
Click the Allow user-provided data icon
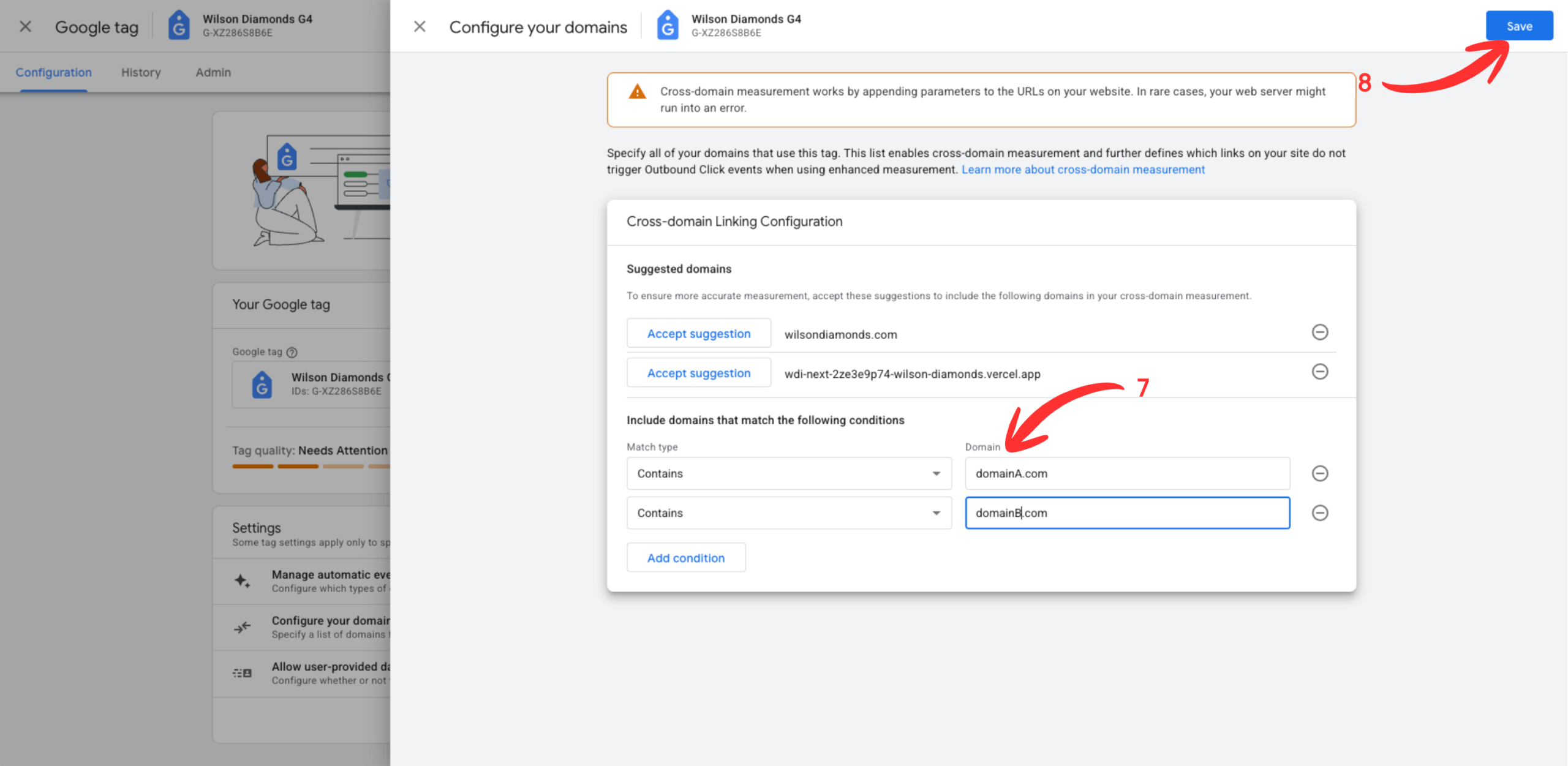[x=243, y=673]
